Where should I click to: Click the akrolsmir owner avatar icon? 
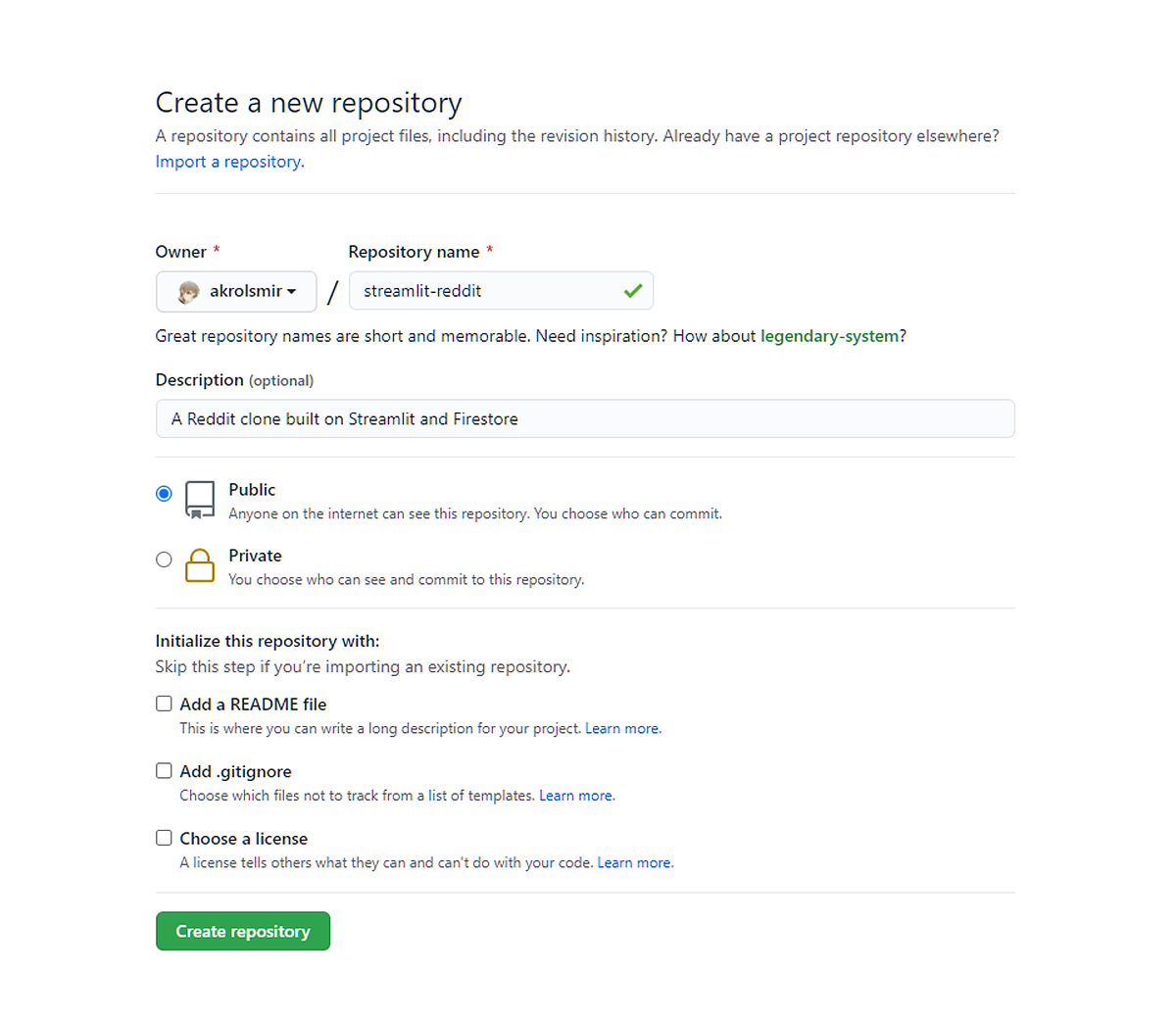tap(188, 292)
